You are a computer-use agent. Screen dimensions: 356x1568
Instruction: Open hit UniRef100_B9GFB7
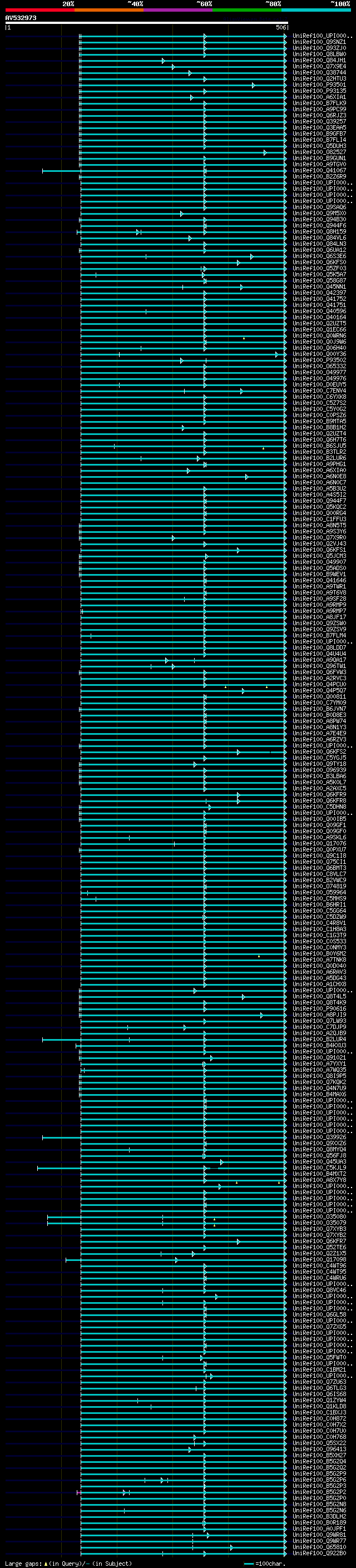click(x=319, y=133)
